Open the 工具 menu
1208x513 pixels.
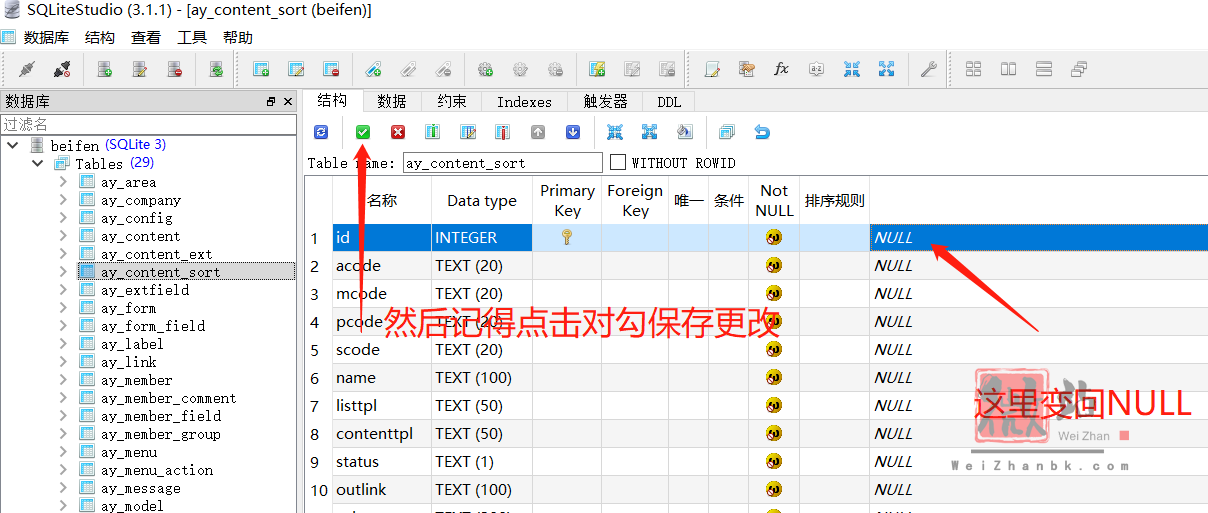pos(192,38)
